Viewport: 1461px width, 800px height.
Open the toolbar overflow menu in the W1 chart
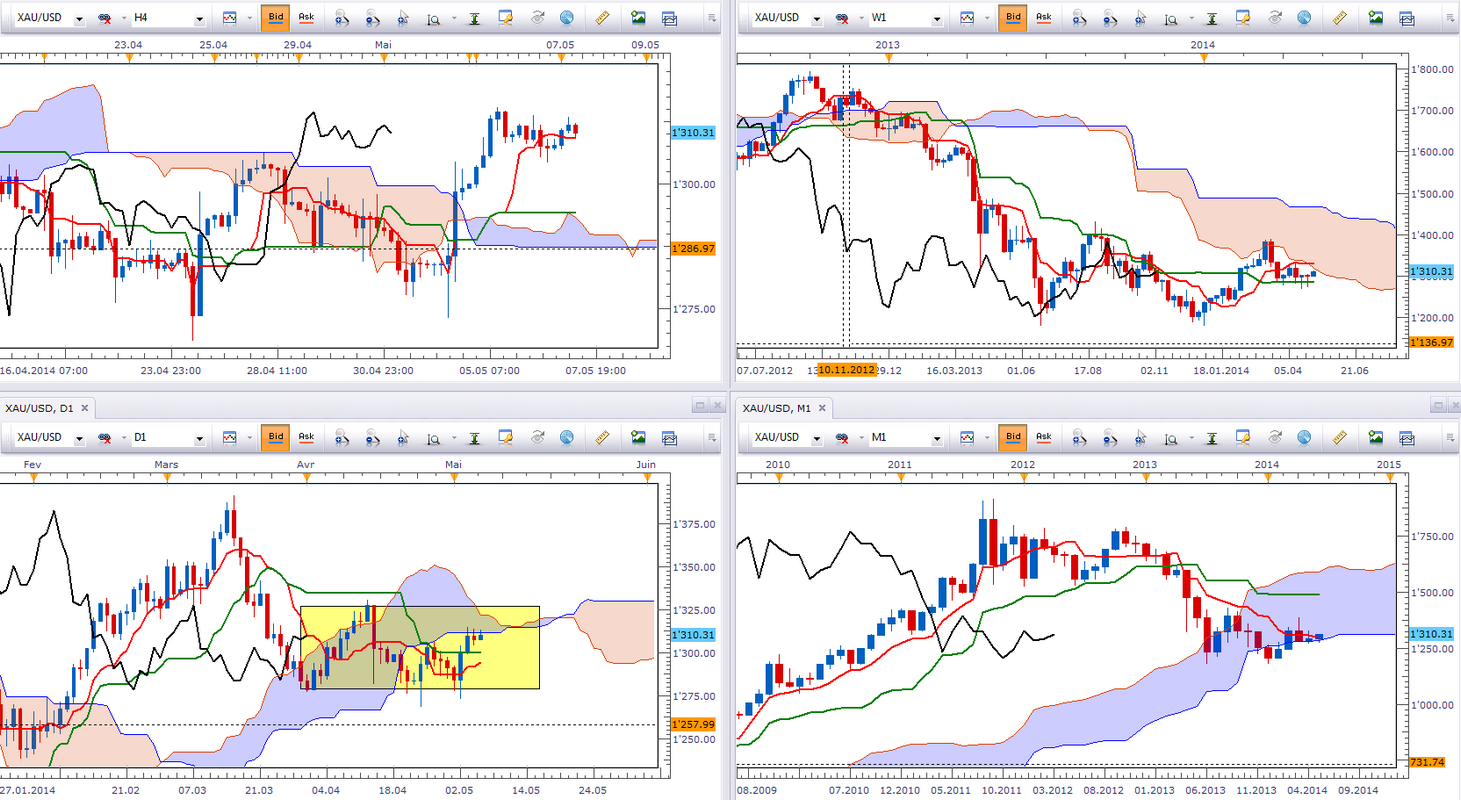[1449, 18]
